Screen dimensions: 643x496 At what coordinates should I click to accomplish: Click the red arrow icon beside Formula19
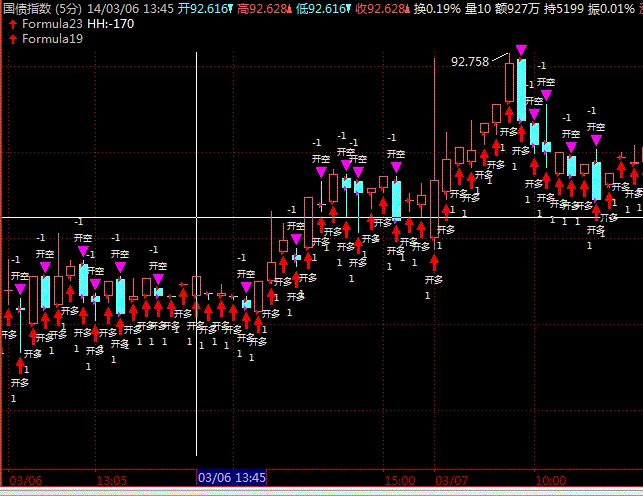pyautogui.click(x=13, y=39)
